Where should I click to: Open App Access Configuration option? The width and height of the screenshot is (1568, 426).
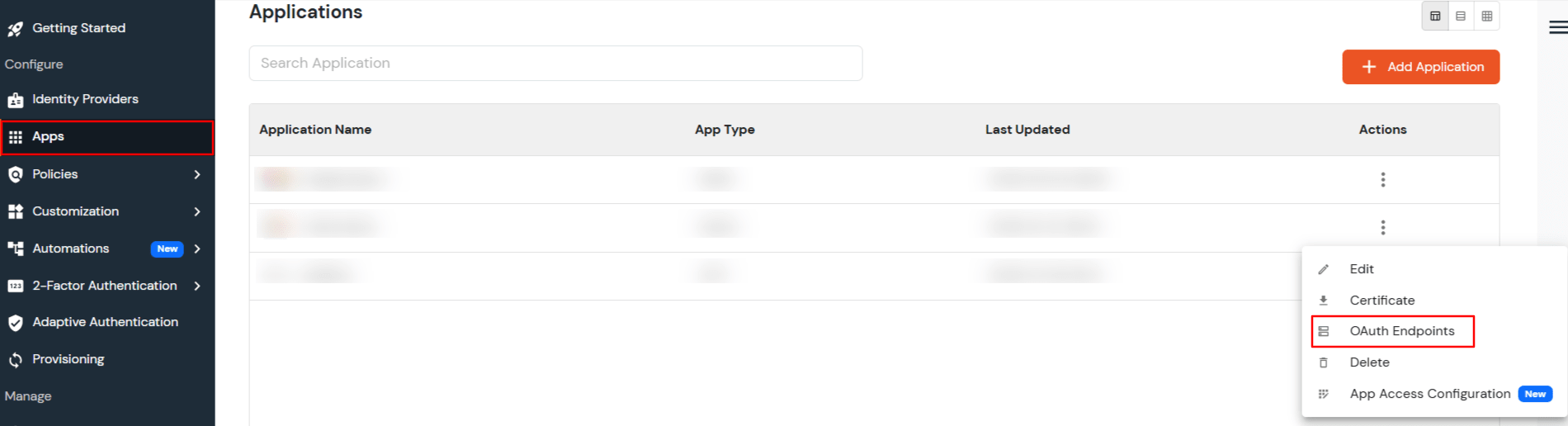[x=1429, y=394]
